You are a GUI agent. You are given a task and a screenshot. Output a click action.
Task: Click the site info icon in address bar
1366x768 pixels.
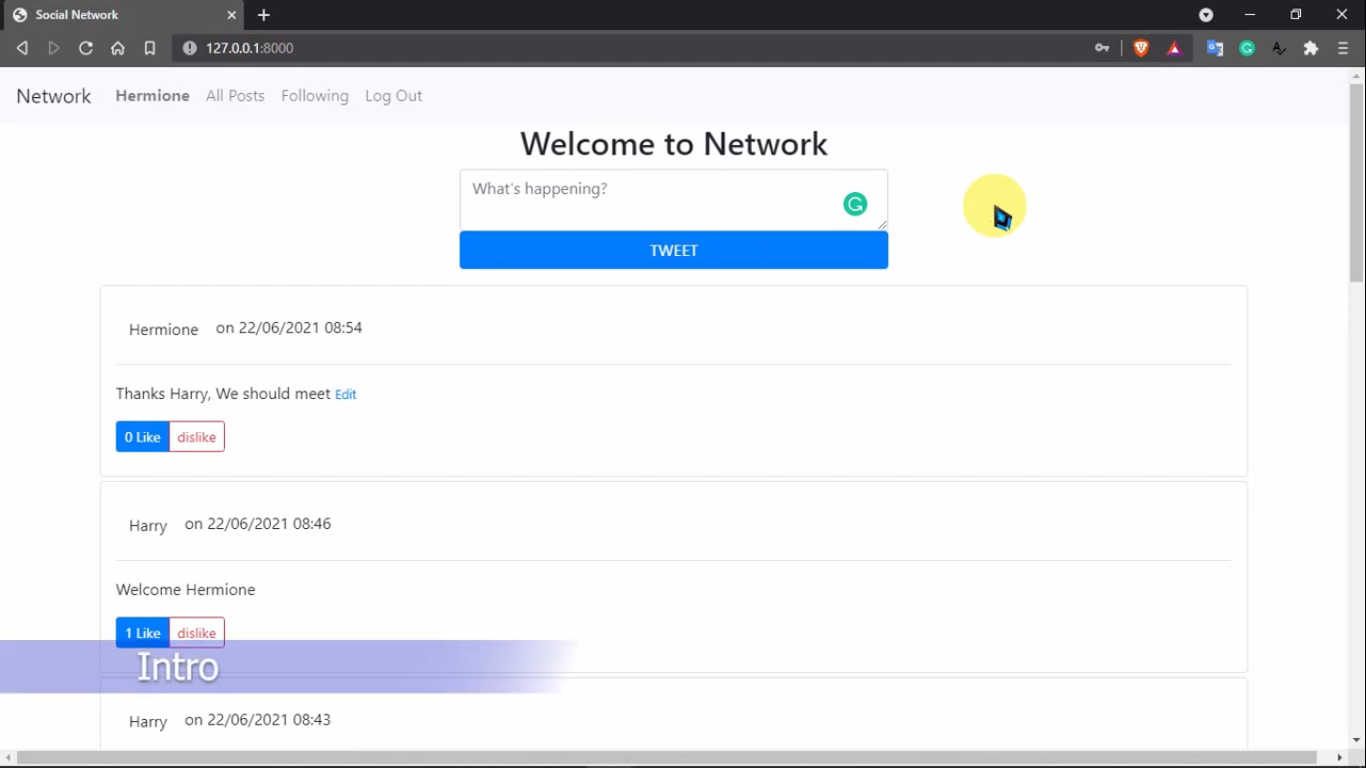[x=190, y=48]
